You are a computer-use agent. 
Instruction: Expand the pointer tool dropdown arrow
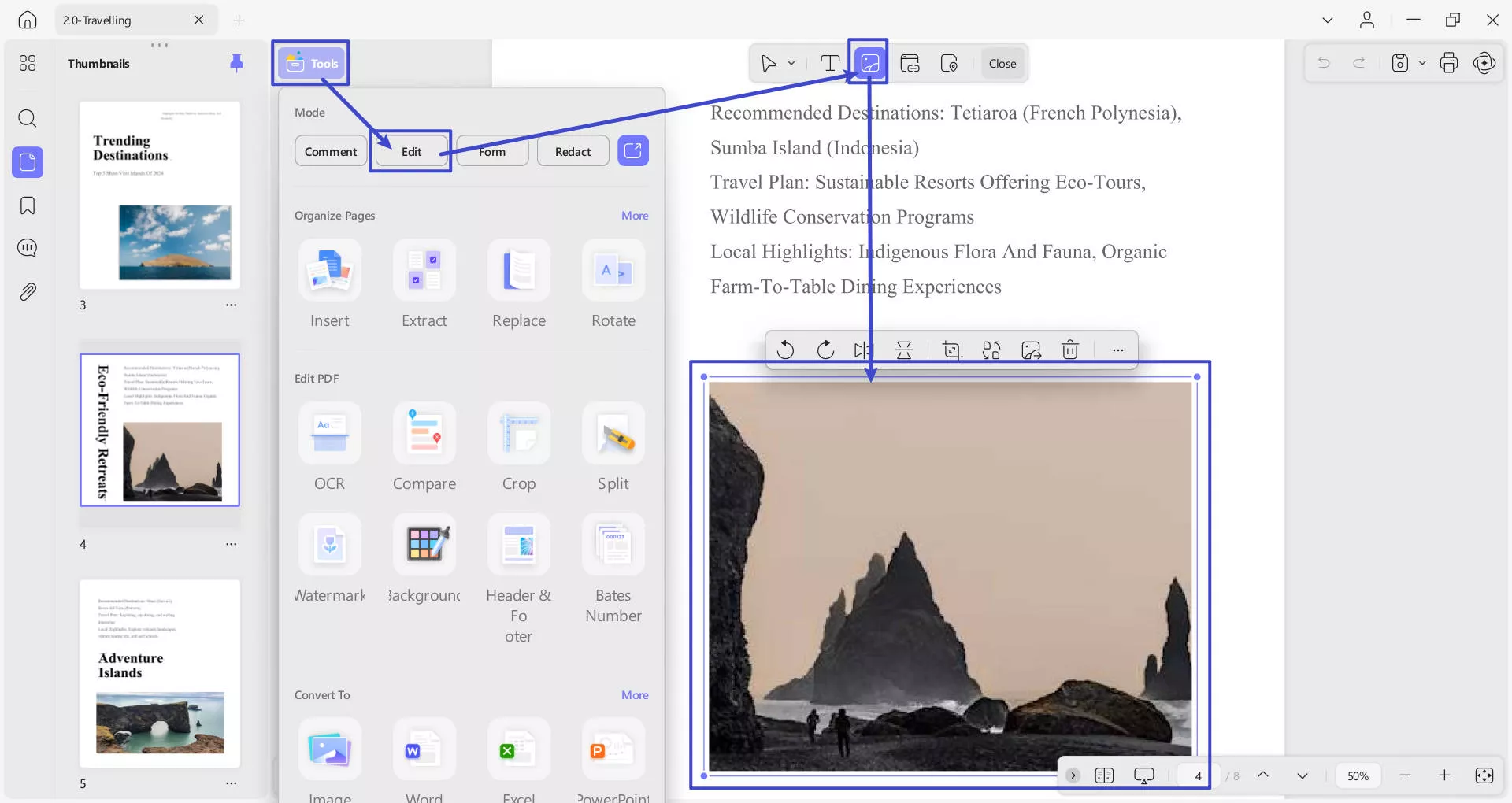791,63
